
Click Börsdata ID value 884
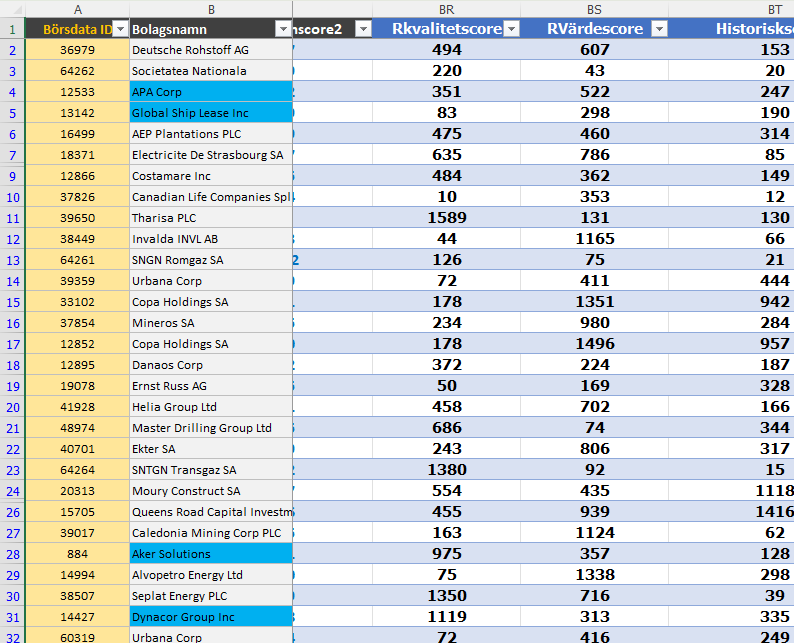click(77, 554)
